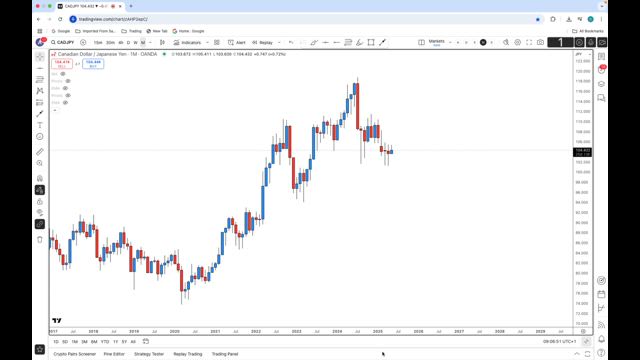Delete drawings with trash icon

[40, 239]
